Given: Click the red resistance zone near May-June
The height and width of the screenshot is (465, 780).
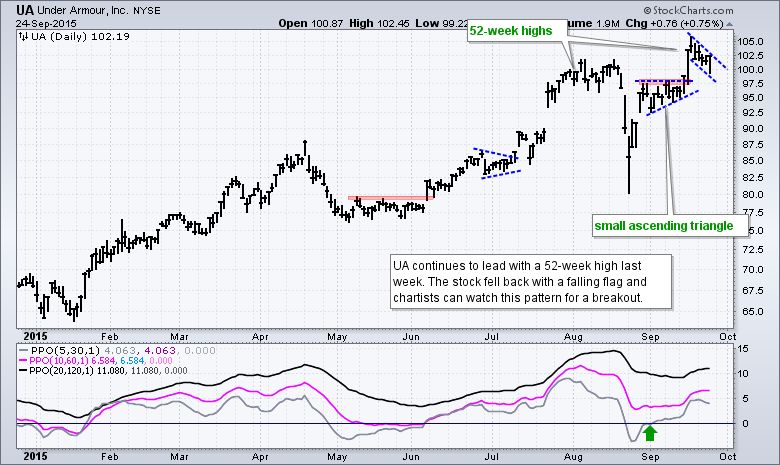Looking at the screenshot, I should tap(391, 198).
